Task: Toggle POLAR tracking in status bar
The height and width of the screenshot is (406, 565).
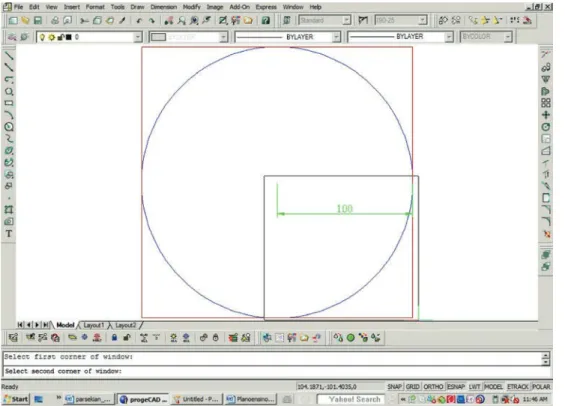Action: pos(541,387)
